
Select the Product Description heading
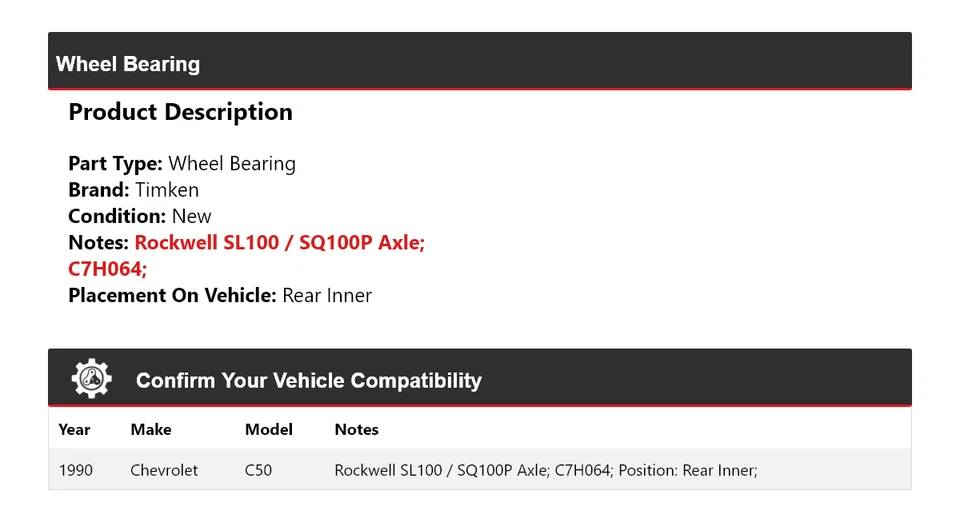tap(180, 112)
